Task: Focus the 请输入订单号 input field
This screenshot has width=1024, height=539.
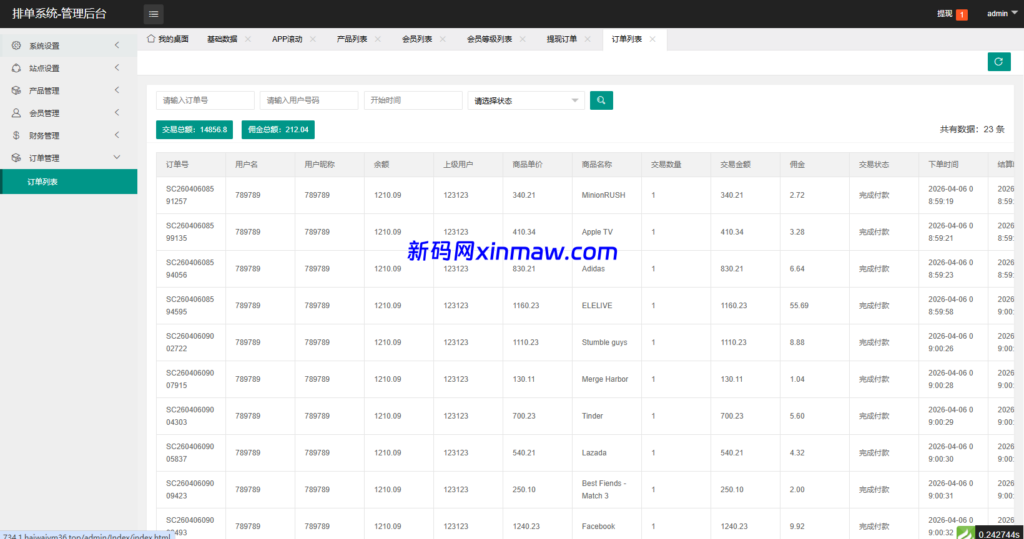Action: point(205,101)
